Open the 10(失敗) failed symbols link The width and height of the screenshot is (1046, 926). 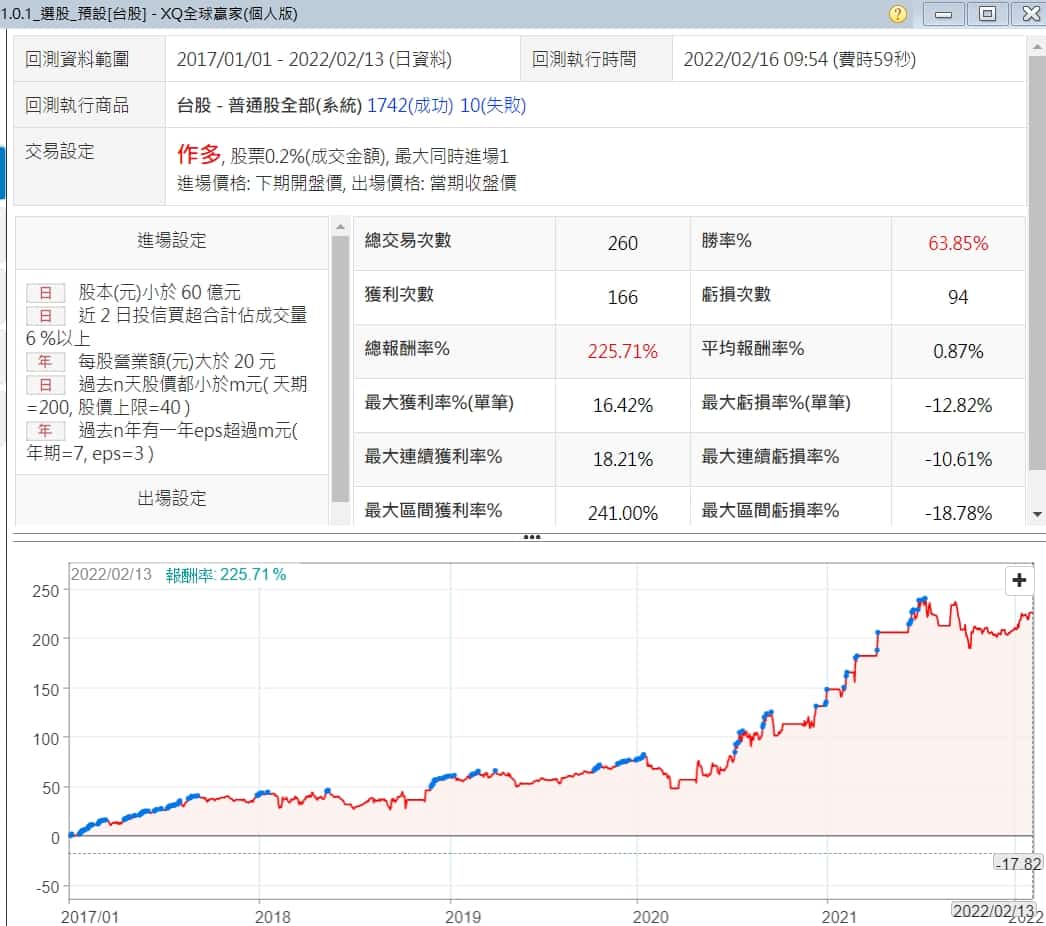tap(493, 106)
